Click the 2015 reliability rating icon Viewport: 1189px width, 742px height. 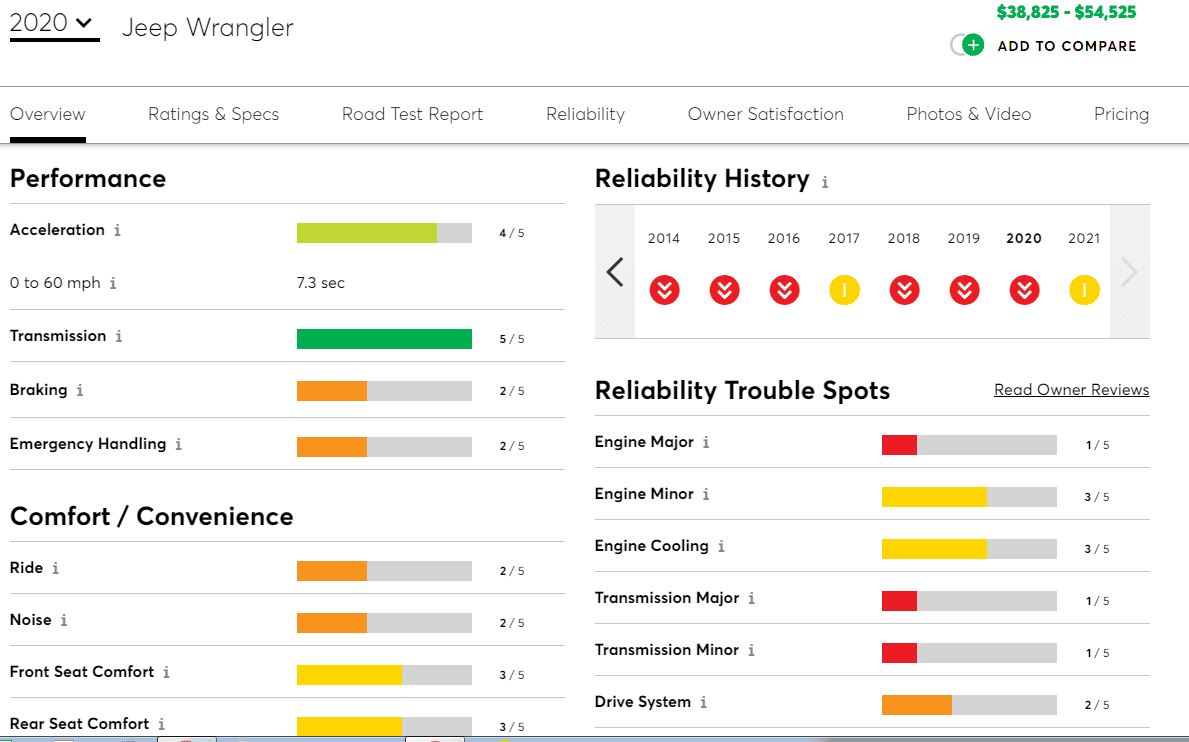(724, 290)
